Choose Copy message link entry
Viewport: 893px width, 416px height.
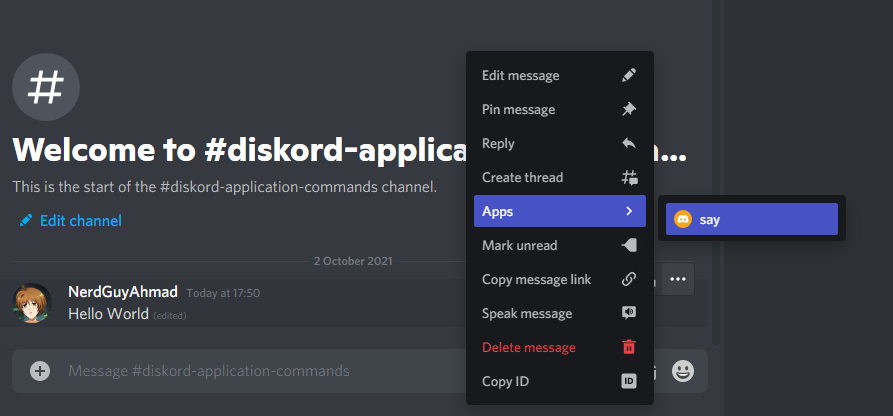pos(560,279)
